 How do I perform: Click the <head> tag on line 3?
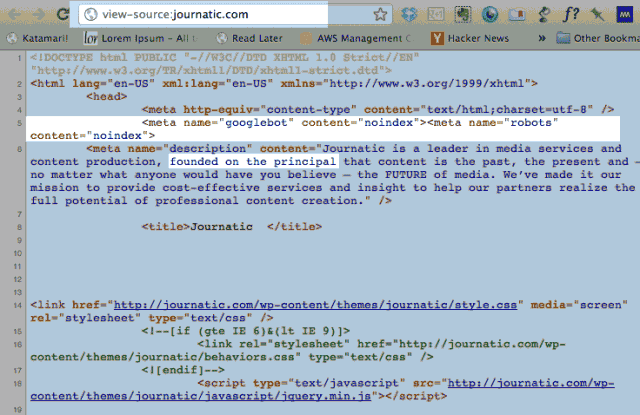point(107,97)
